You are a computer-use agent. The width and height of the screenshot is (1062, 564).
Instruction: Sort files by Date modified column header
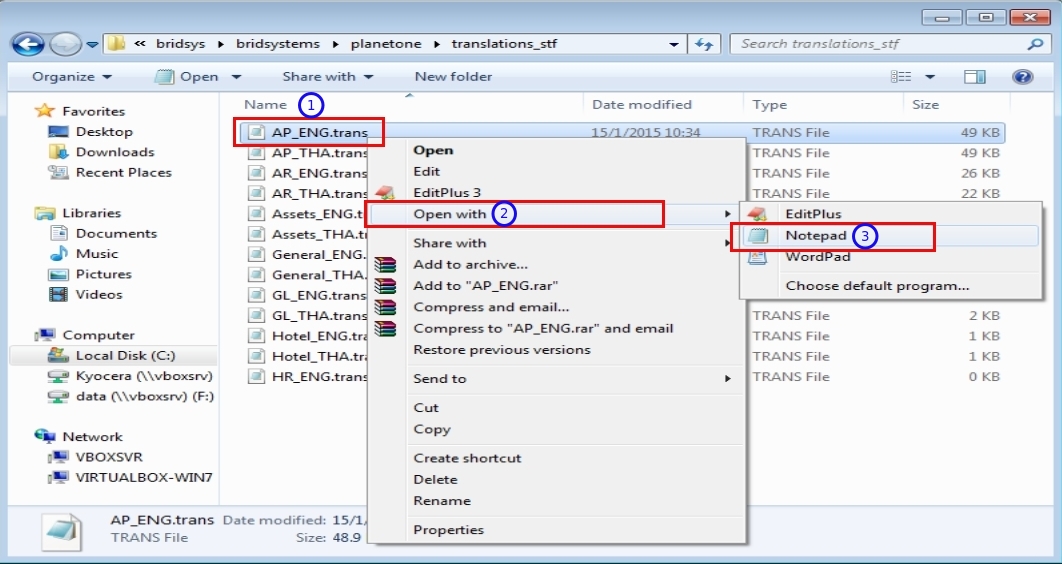coord(641,105)
